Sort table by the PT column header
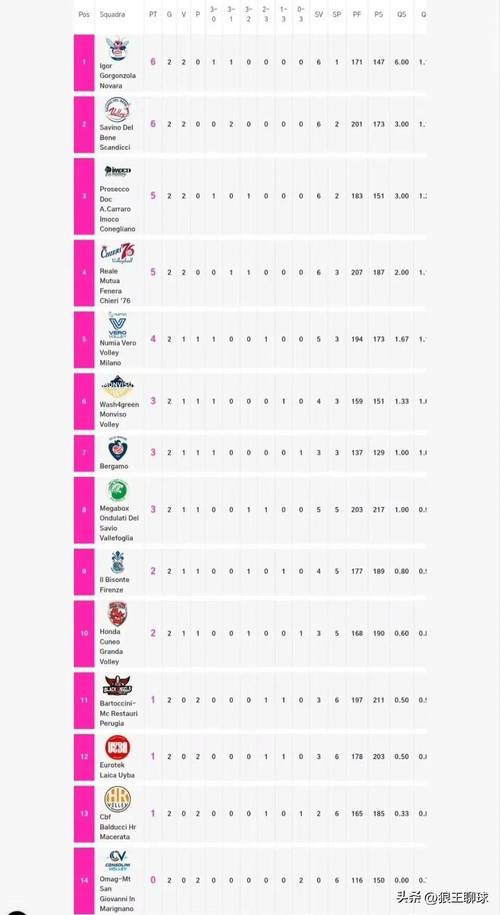 pos(153,15)
